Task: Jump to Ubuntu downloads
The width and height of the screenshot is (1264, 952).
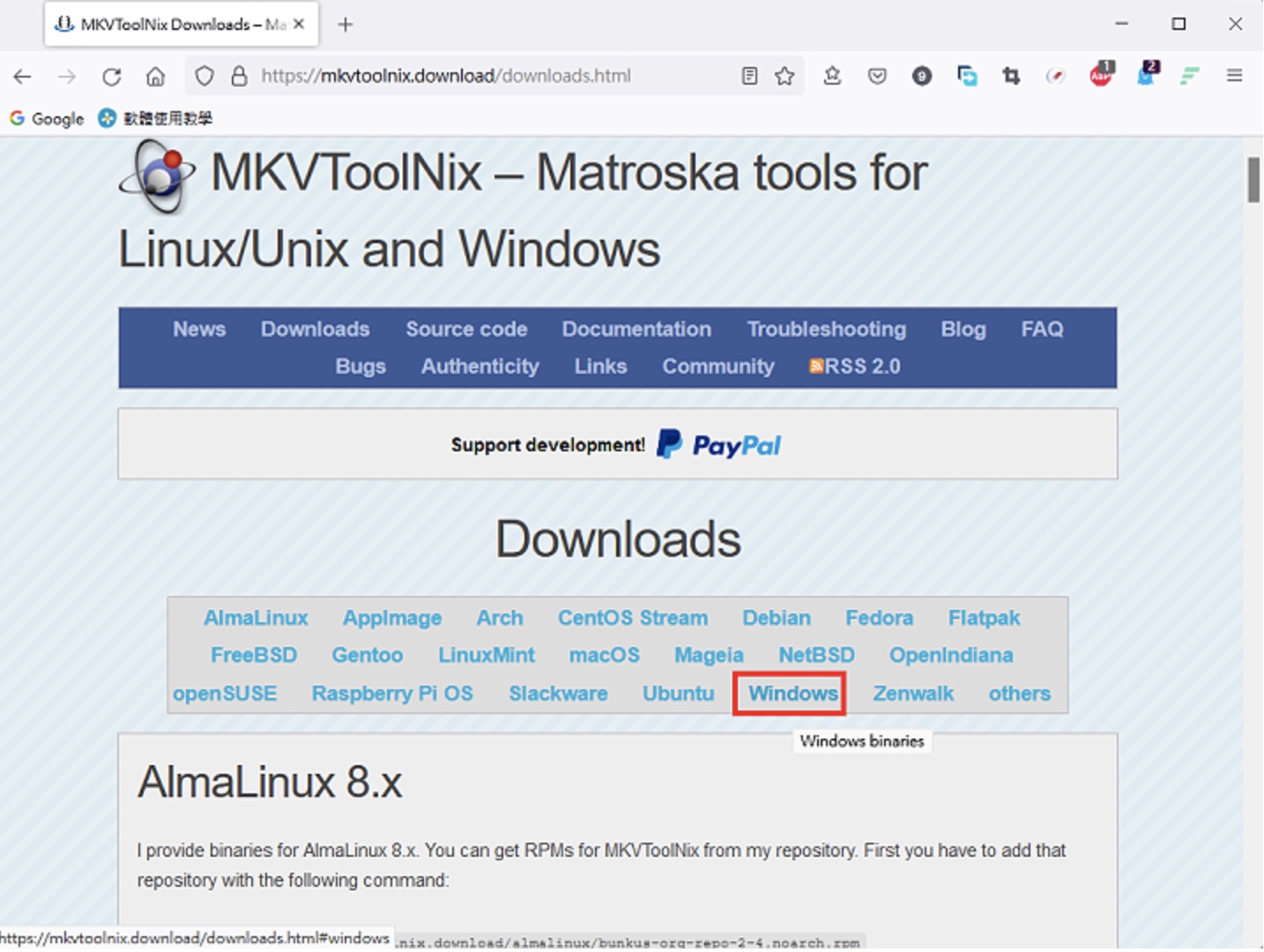Action: 678,694
